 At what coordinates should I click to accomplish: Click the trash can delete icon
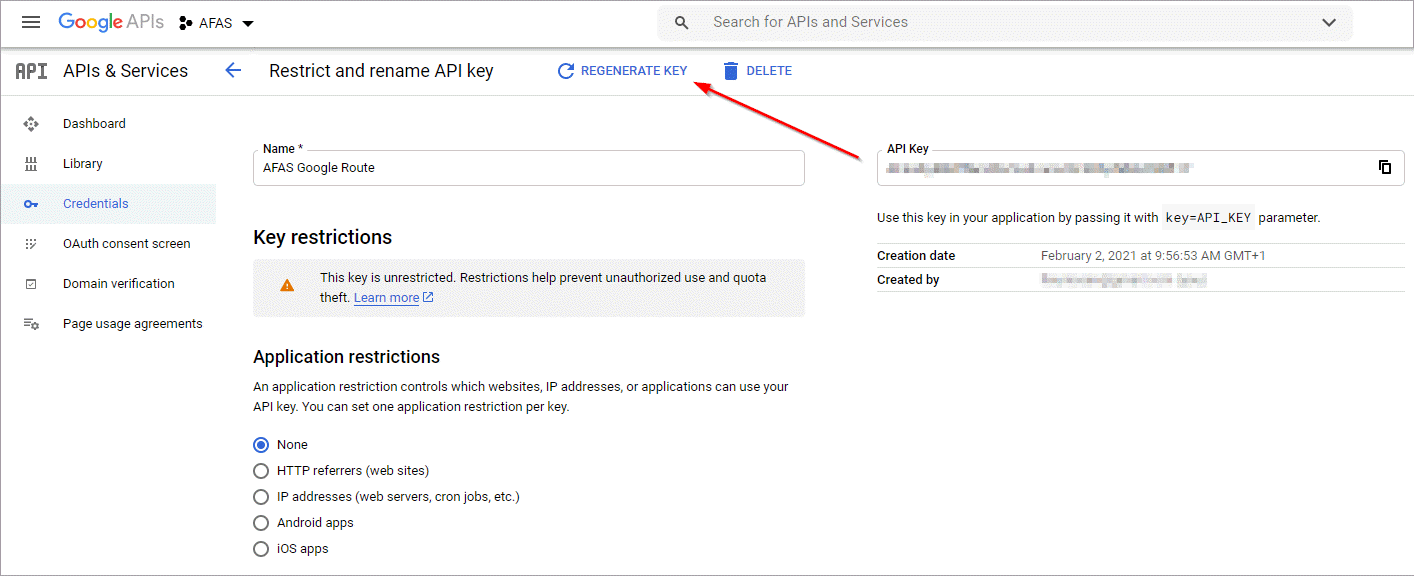tap(731, 71)
